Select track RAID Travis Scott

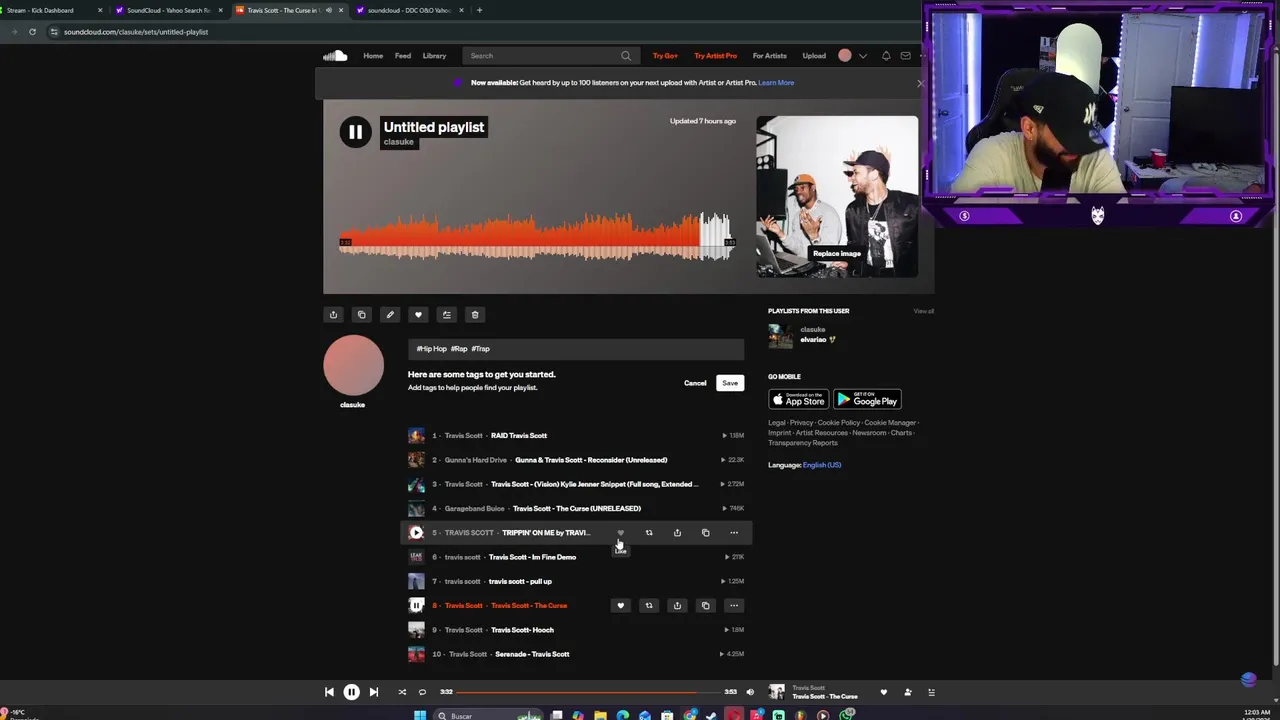pos(519,436)
